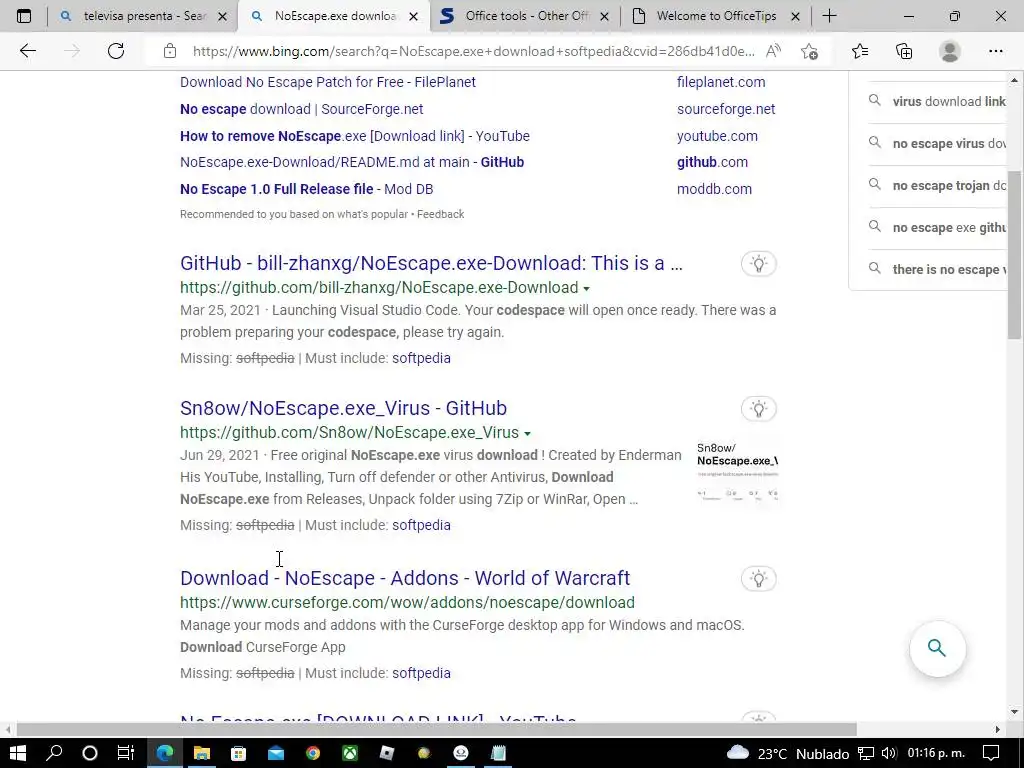Open Download No Escape Patch FilePlanet link
The width and height of the screenshot is (1024, 768).
click(x=328, y=82)
